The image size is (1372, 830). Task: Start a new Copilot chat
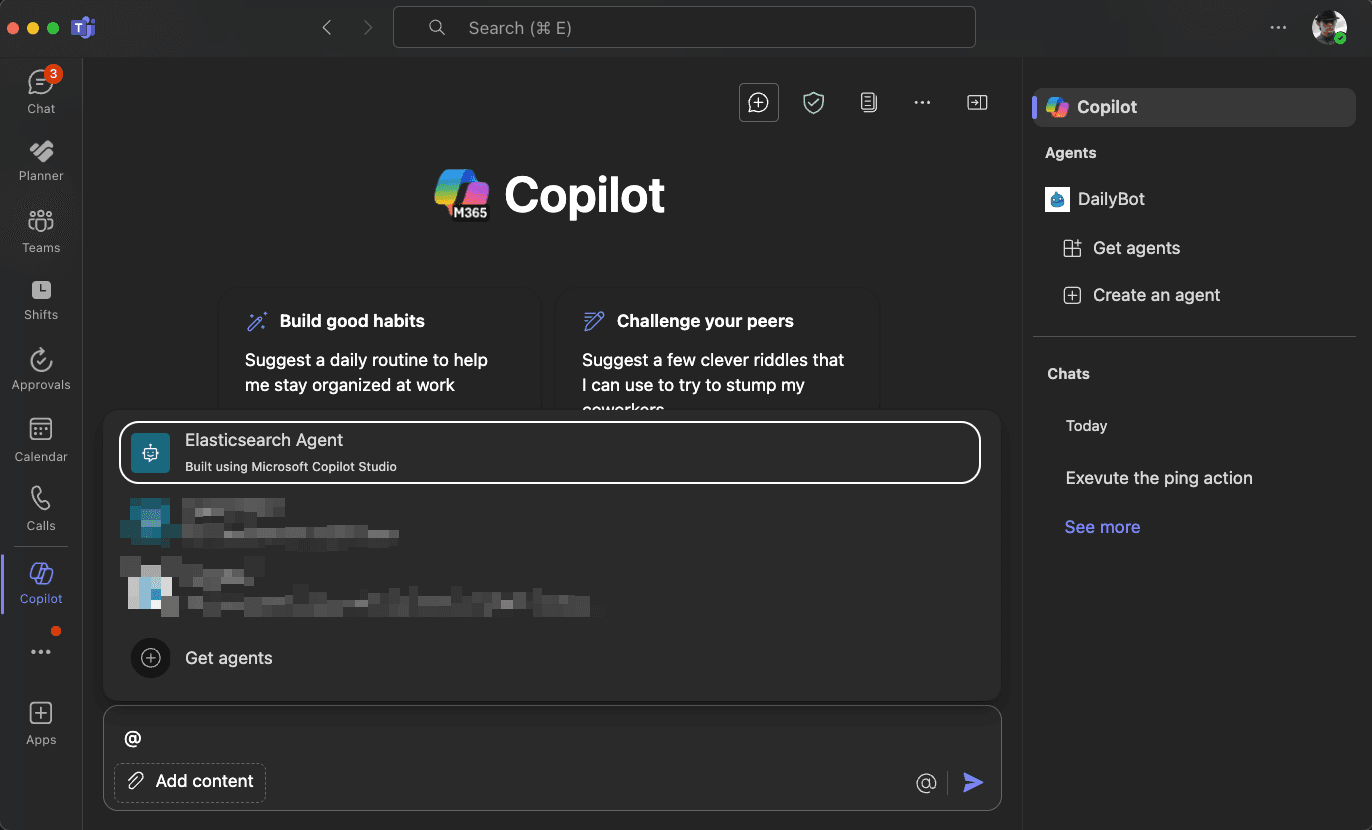(x=758, y=102)
